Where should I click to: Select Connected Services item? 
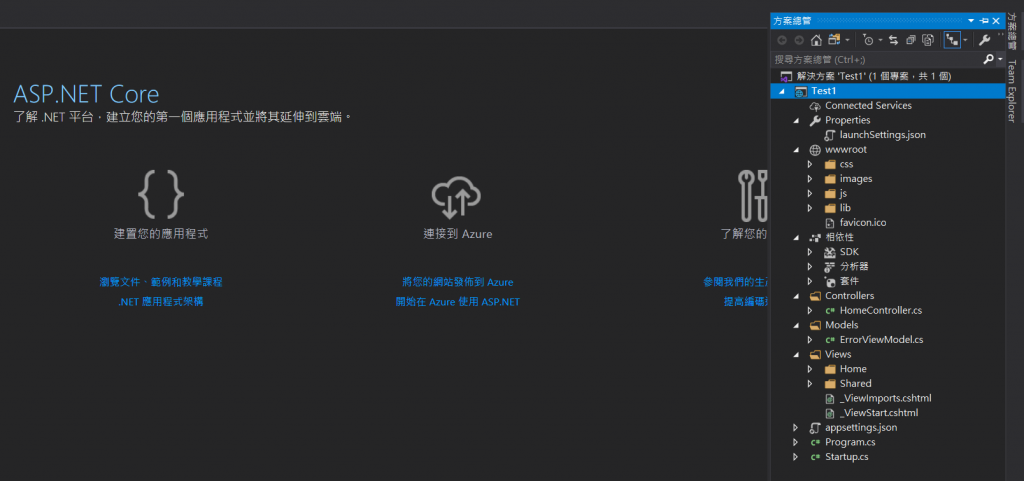coord(868,106)
